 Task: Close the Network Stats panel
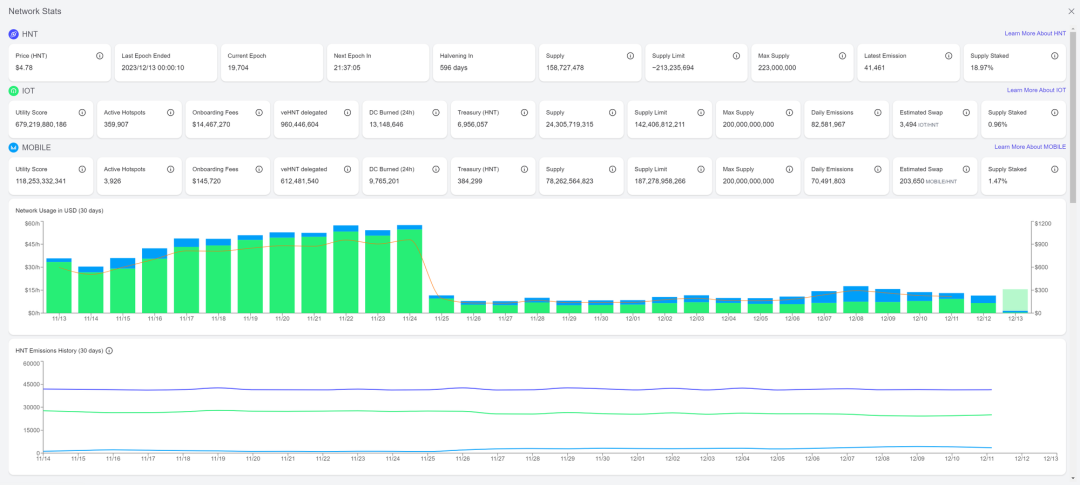[x=1071, y=11]
